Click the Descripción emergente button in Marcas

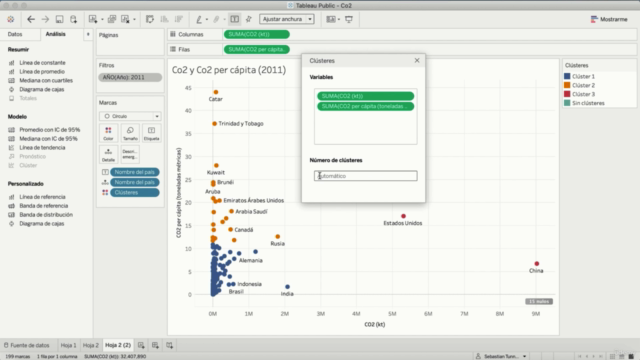[x=130, y=155]
